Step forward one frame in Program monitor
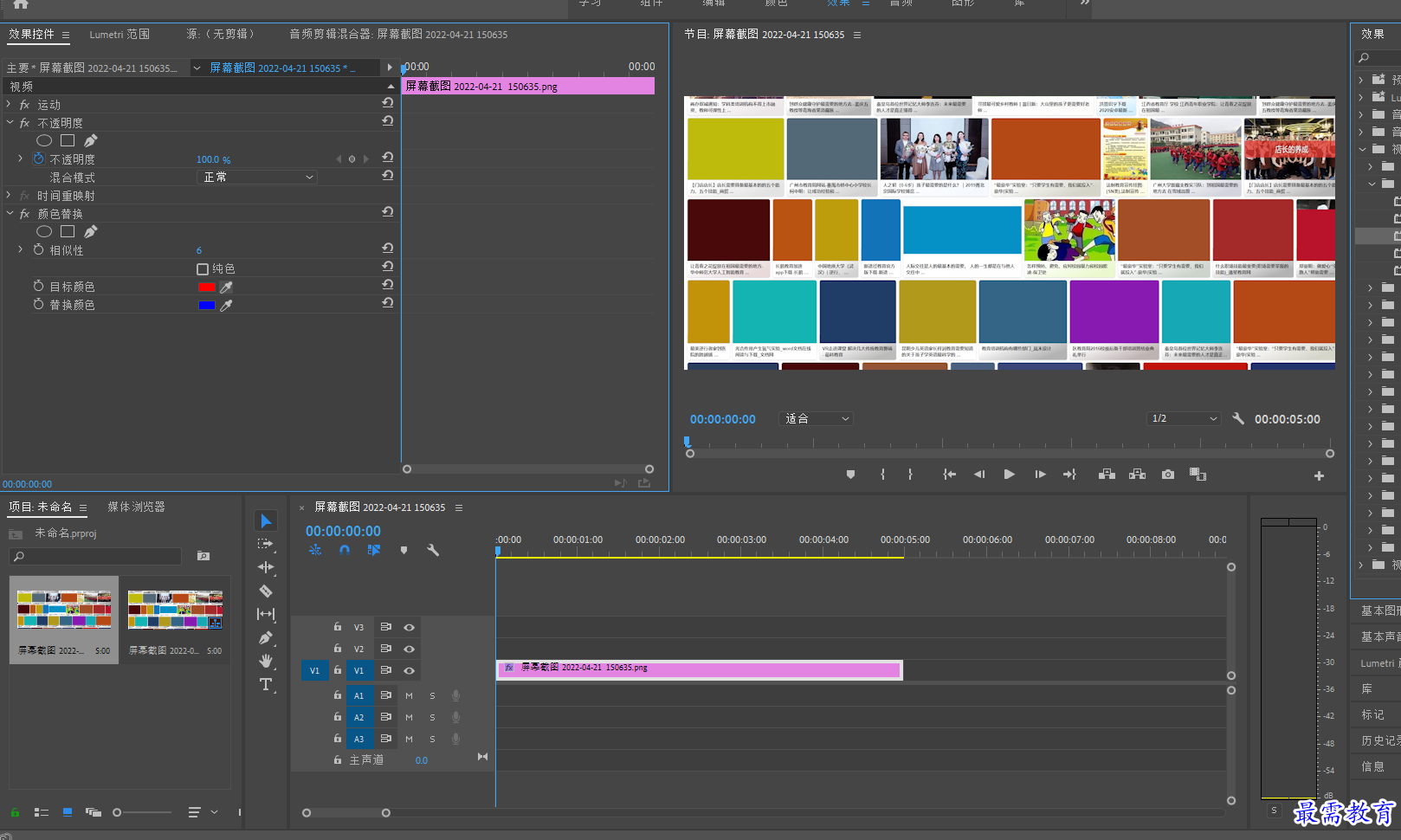Viewport: 1401px width, 840px height. click(1040, 475)
